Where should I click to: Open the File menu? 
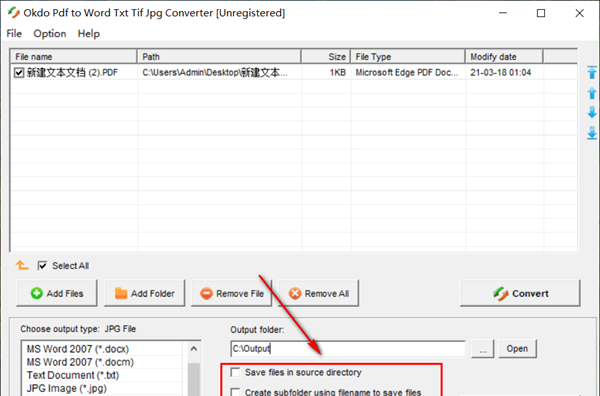point(14,34)
